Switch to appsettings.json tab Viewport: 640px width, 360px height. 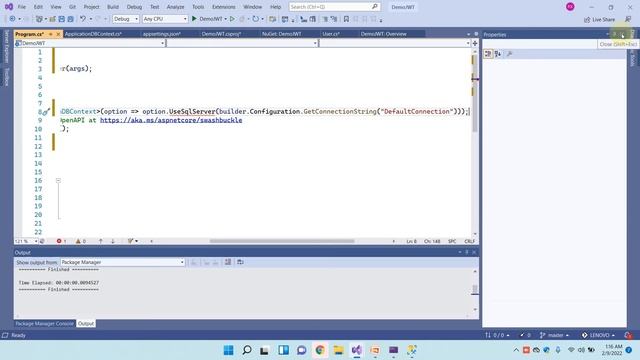pos(162,34)
